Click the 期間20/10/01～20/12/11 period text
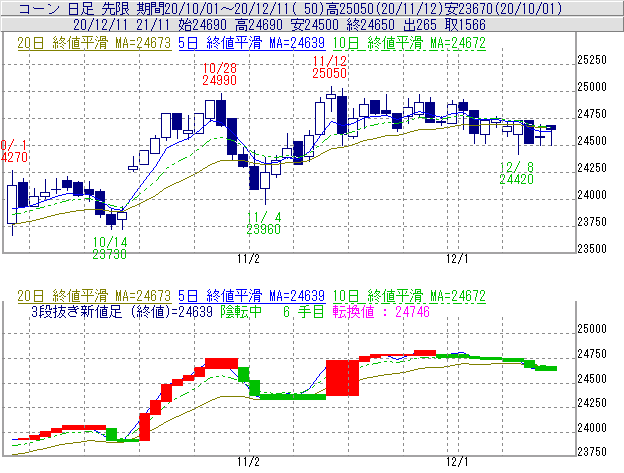624x473 pixels. click(x=214, y=8)
